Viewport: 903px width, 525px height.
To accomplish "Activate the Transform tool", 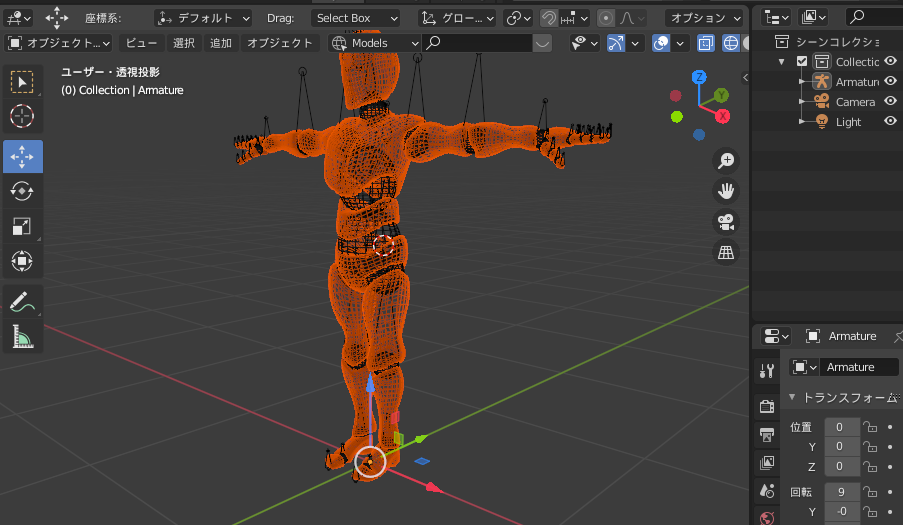I will [x=22, y=261].
